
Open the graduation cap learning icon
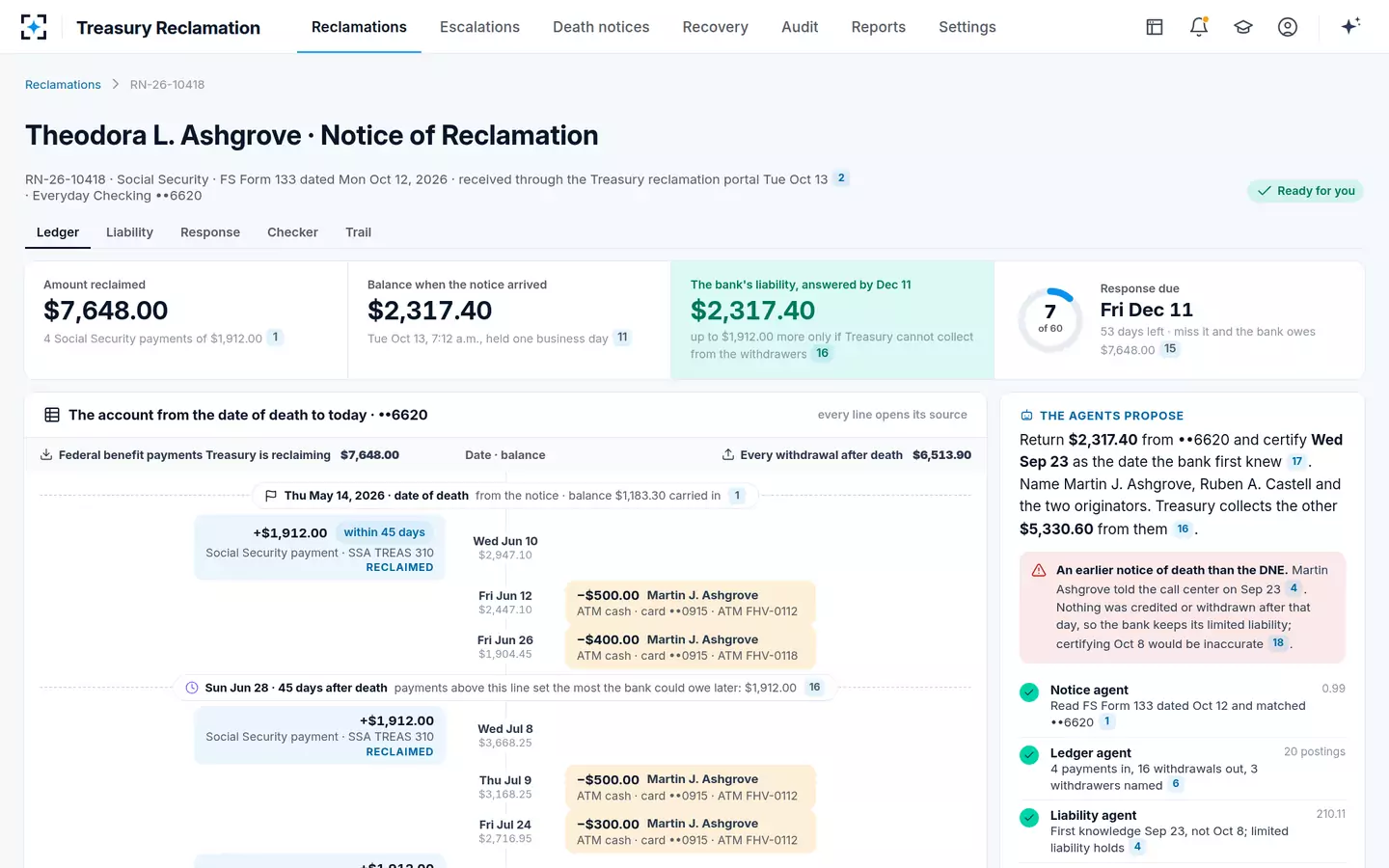point(1243,27)
